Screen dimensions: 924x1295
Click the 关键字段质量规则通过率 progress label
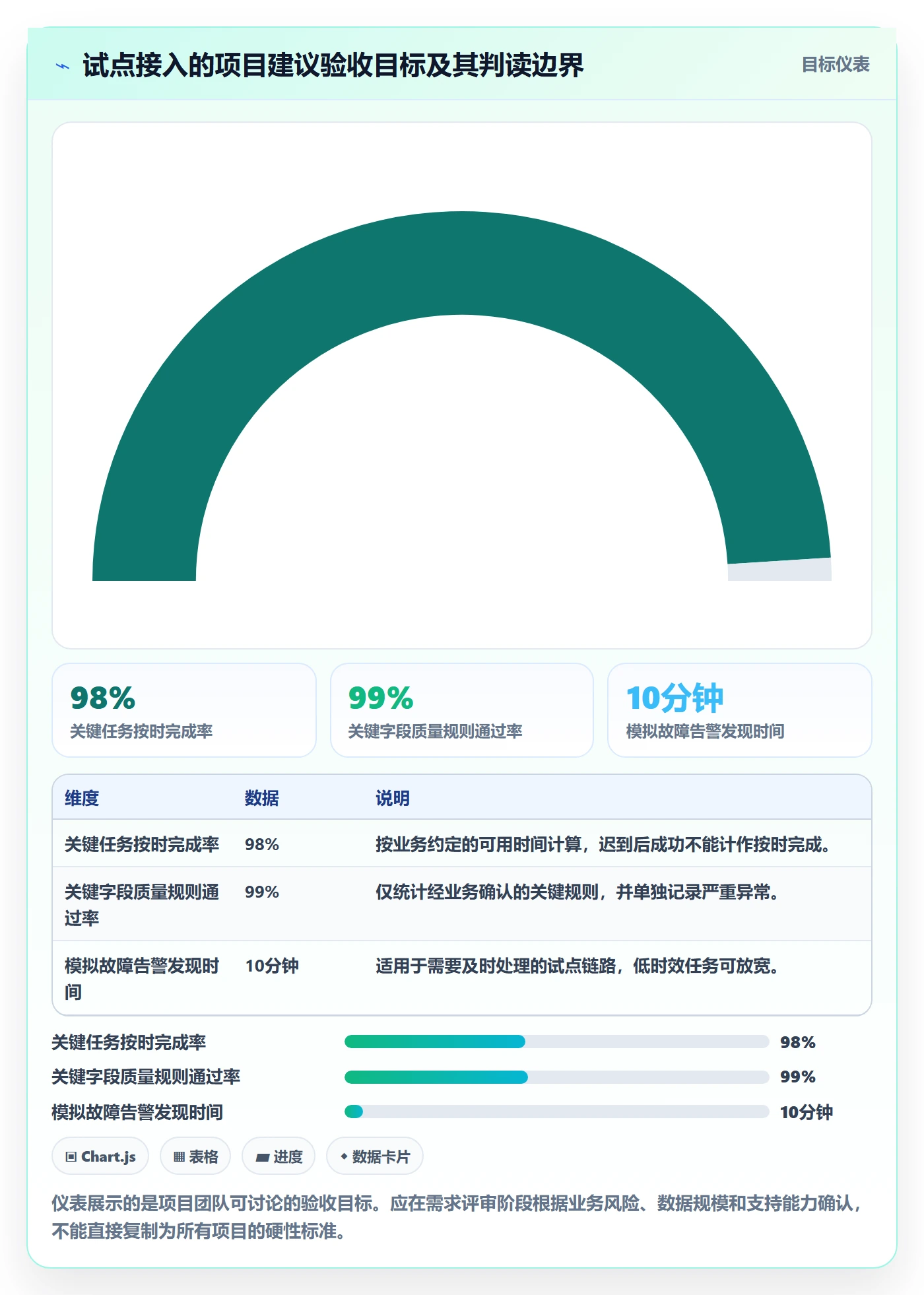pyautogui.click(x=146, y=1077)
